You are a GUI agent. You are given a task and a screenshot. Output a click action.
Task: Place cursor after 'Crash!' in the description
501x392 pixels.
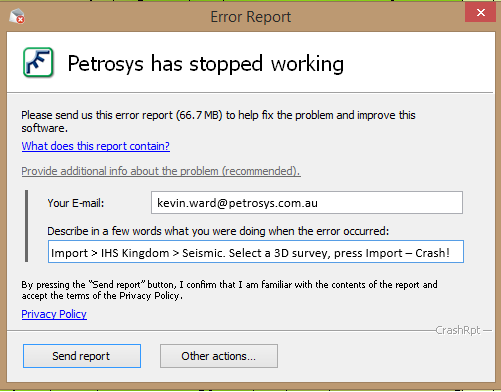coord(451,253)
